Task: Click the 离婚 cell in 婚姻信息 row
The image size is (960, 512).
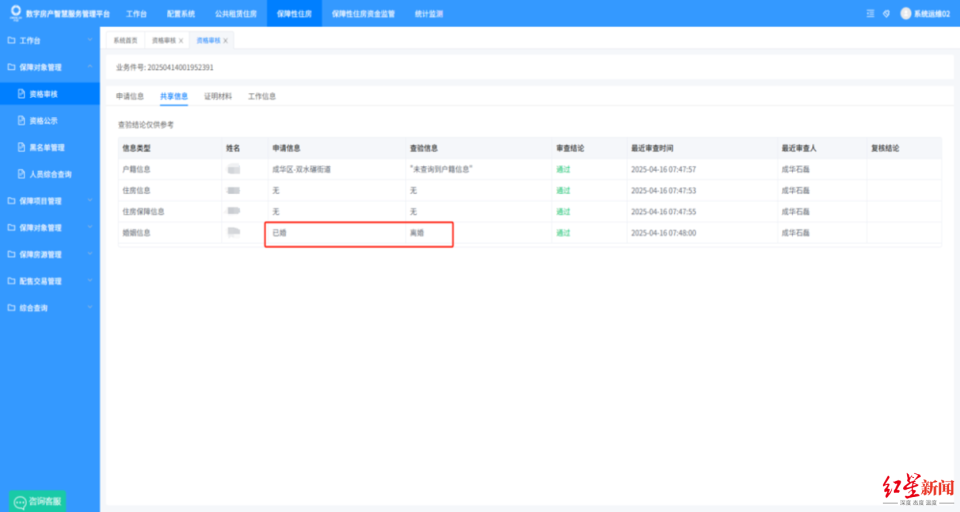Action: tap(417, 233)
